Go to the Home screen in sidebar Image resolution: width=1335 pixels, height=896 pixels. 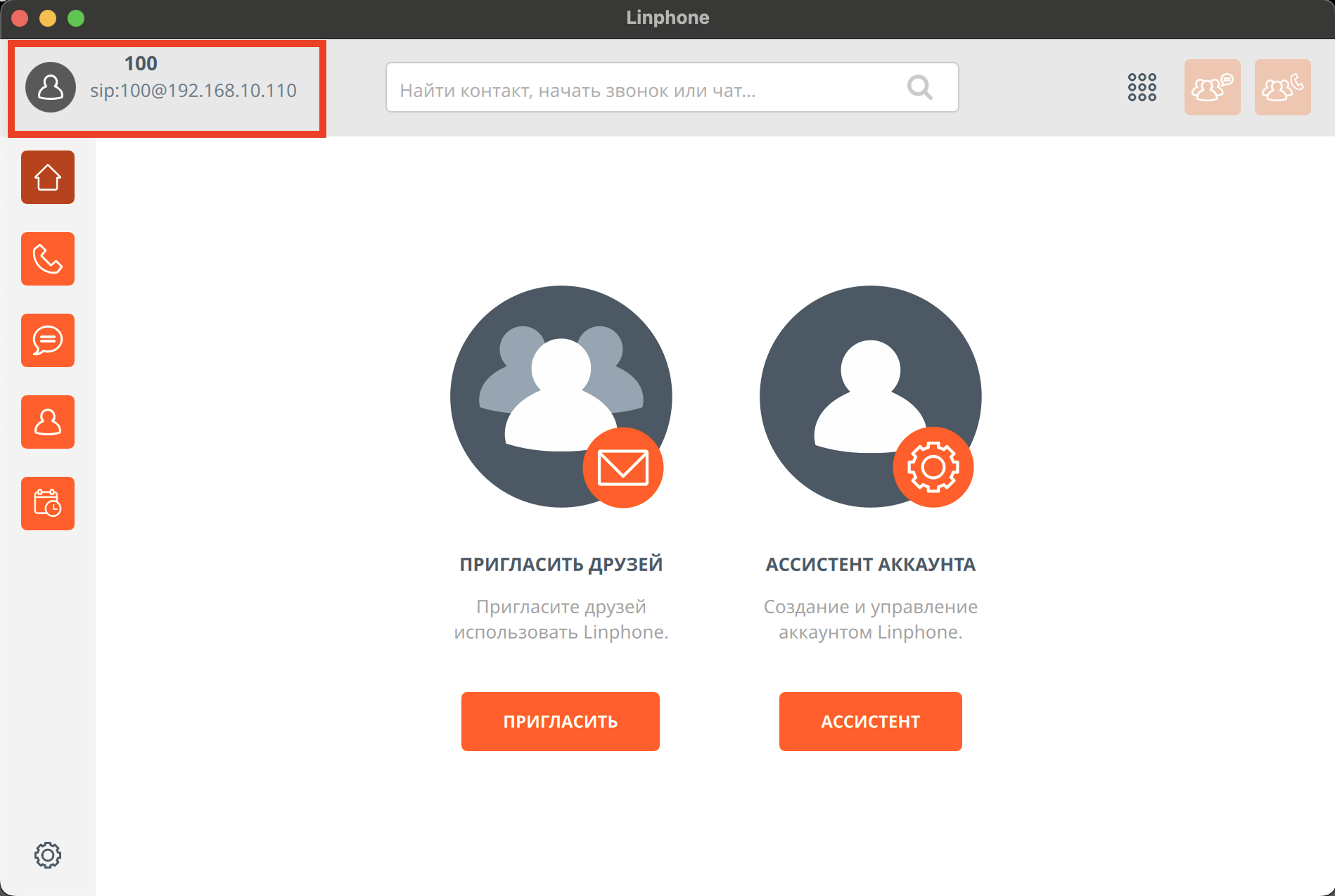tap(48, 177)
